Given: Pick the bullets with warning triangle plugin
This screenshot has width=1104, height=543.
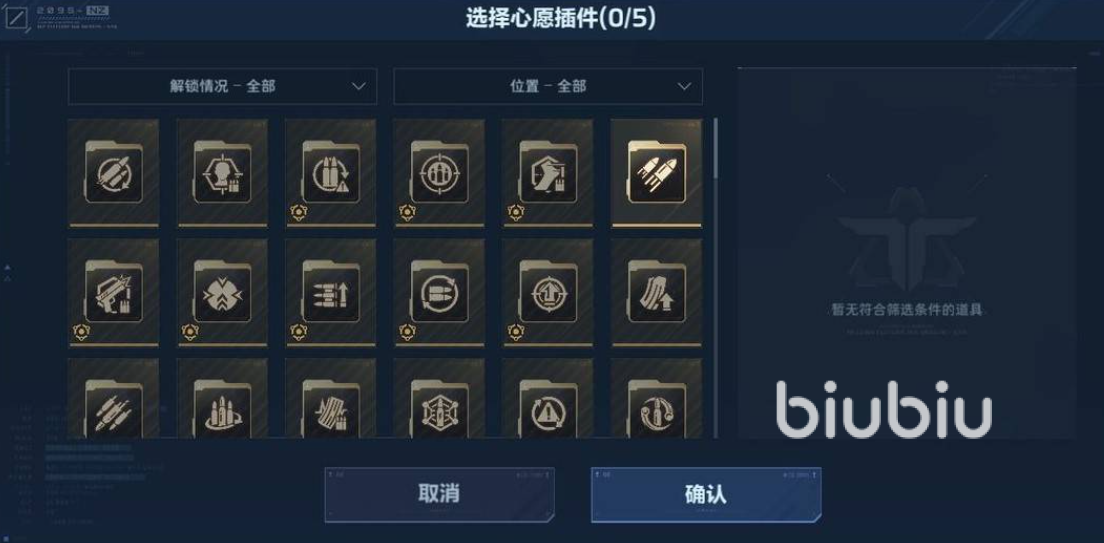Looking at the screenshot, I should coord(331,173).
